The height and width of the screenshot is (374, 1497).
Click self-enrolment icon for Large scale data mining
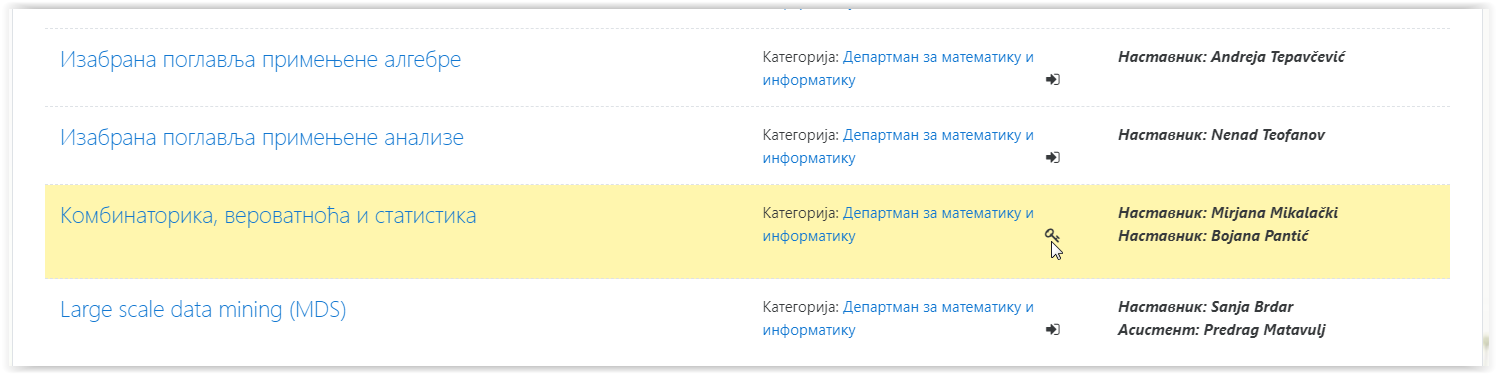[x=1053, y=330]
